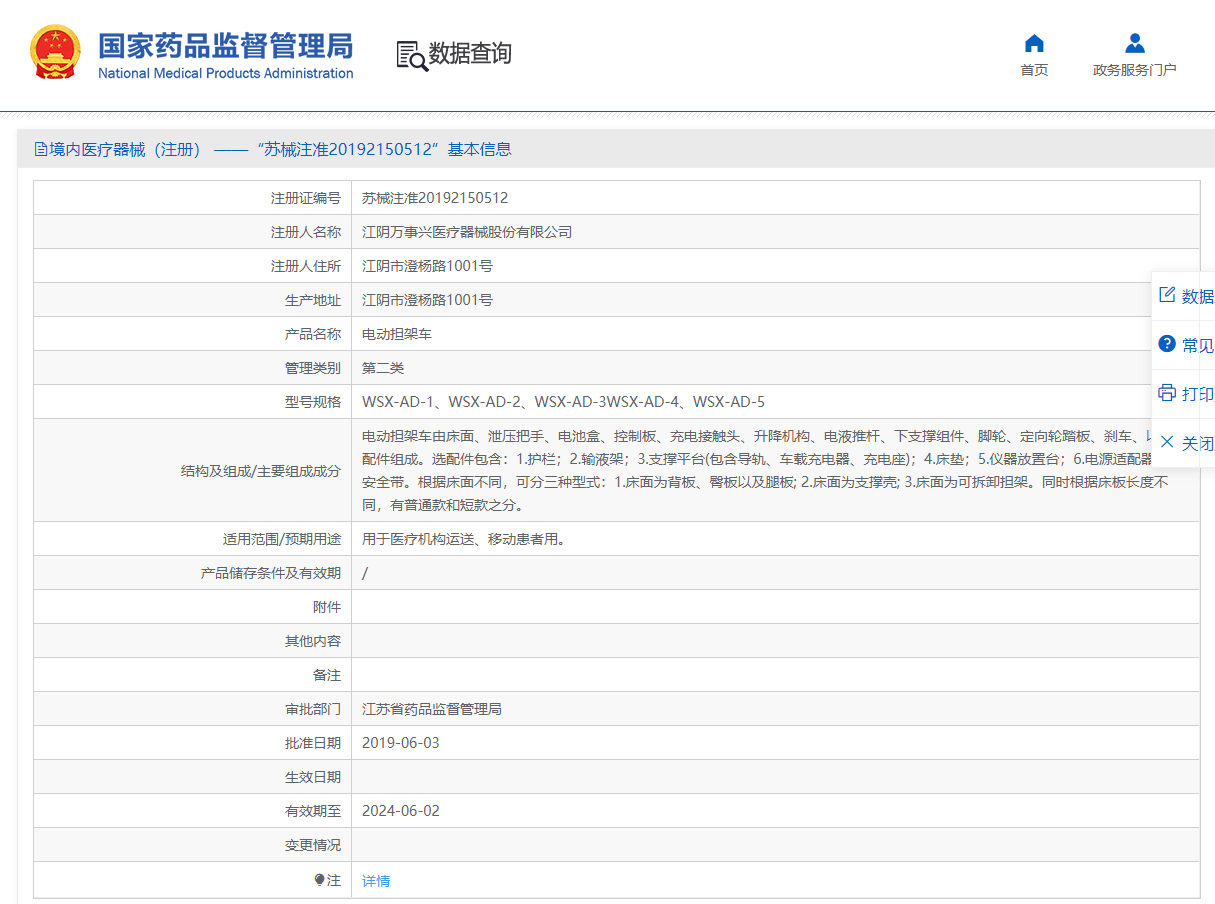Image resolution: width=1215 pixels, height=904 pixels.
Task: Open the 详情 link in the 注 row
Action: 376,881
